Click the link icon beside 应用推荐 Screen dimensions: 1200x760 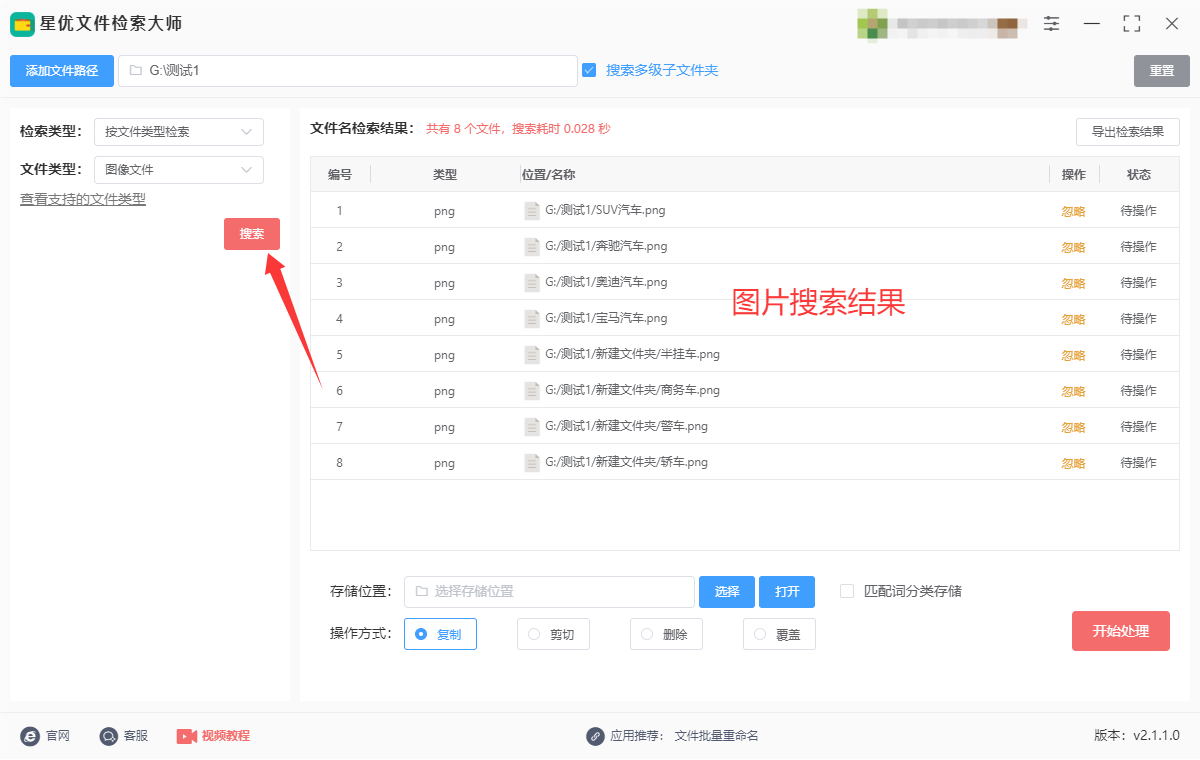pos(595,736)
